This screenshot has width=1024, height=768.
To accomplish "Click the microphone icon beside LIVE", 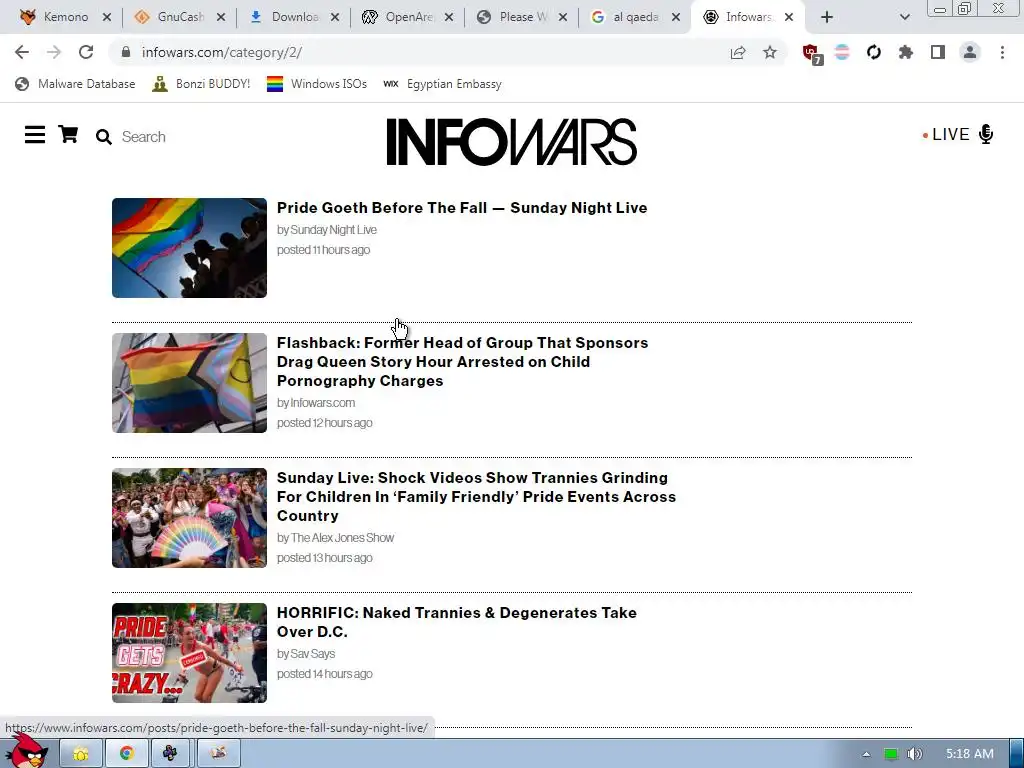I will 986,135.
